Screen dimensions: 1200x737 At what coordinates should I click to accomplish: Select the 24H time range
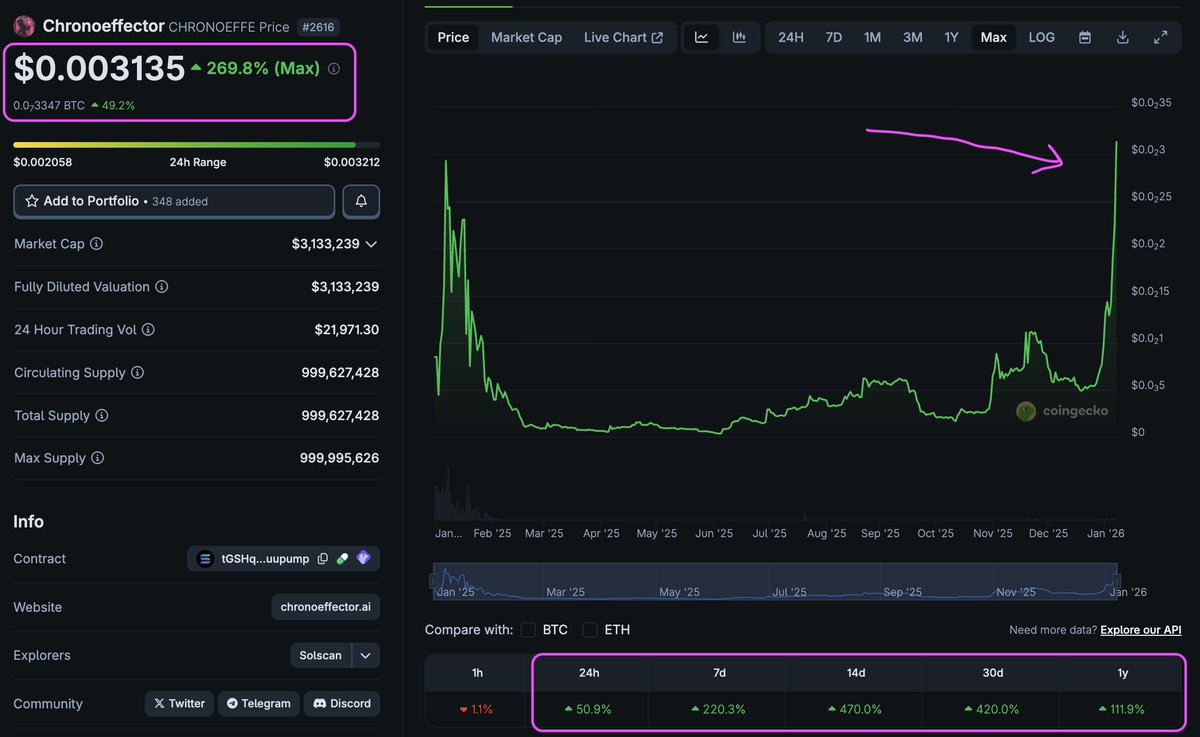pos(790,37)
